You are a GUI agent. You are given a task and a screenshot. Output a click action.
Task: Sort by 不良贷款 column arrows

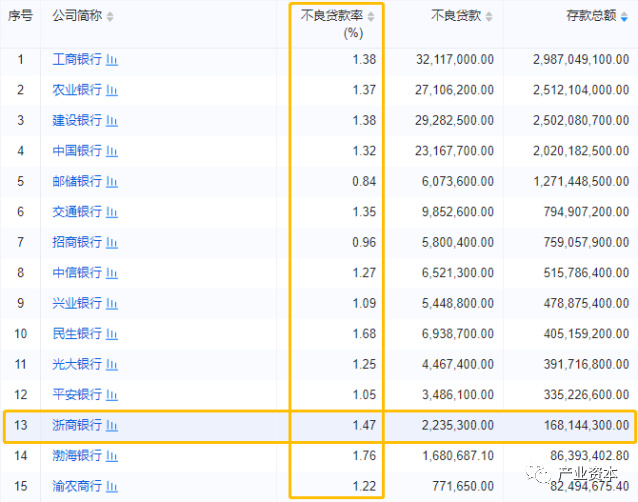tap(489, 16)
